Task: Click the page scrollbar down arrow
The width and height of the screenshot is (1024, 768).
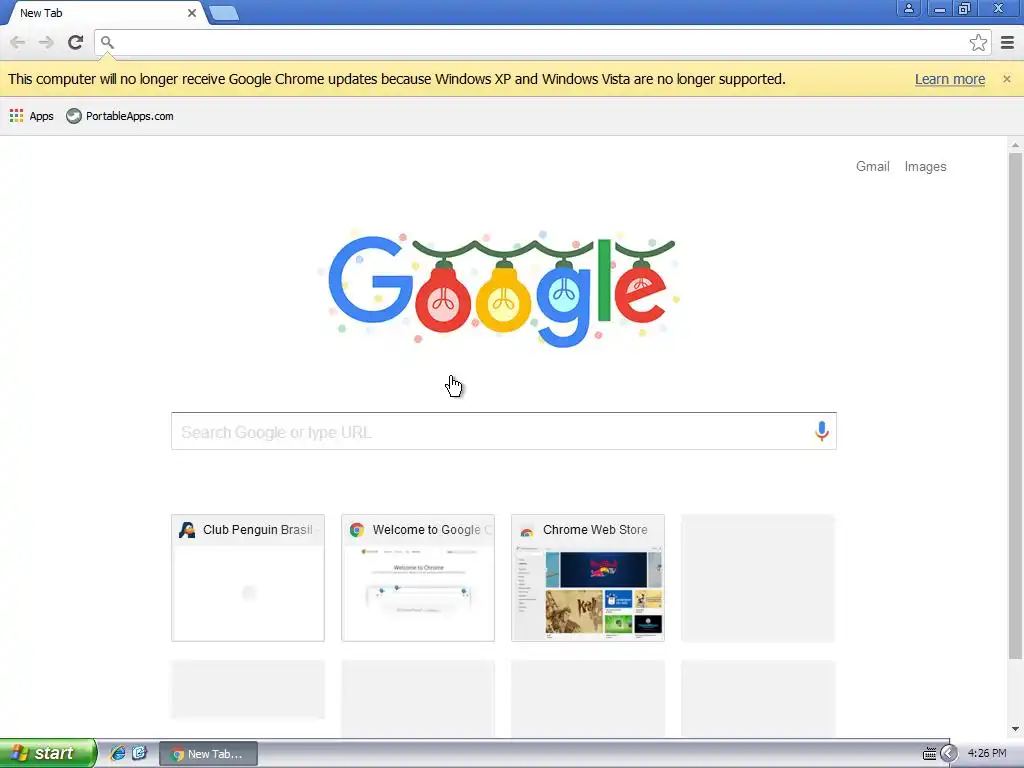Action: [x=1015, y=729]
